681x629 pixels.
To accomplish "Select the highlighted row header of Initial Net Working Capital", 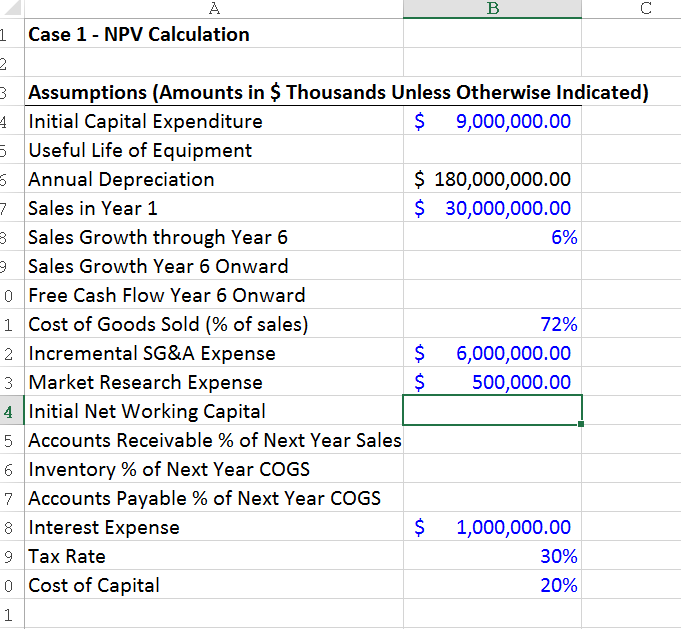I will [12, 411].
